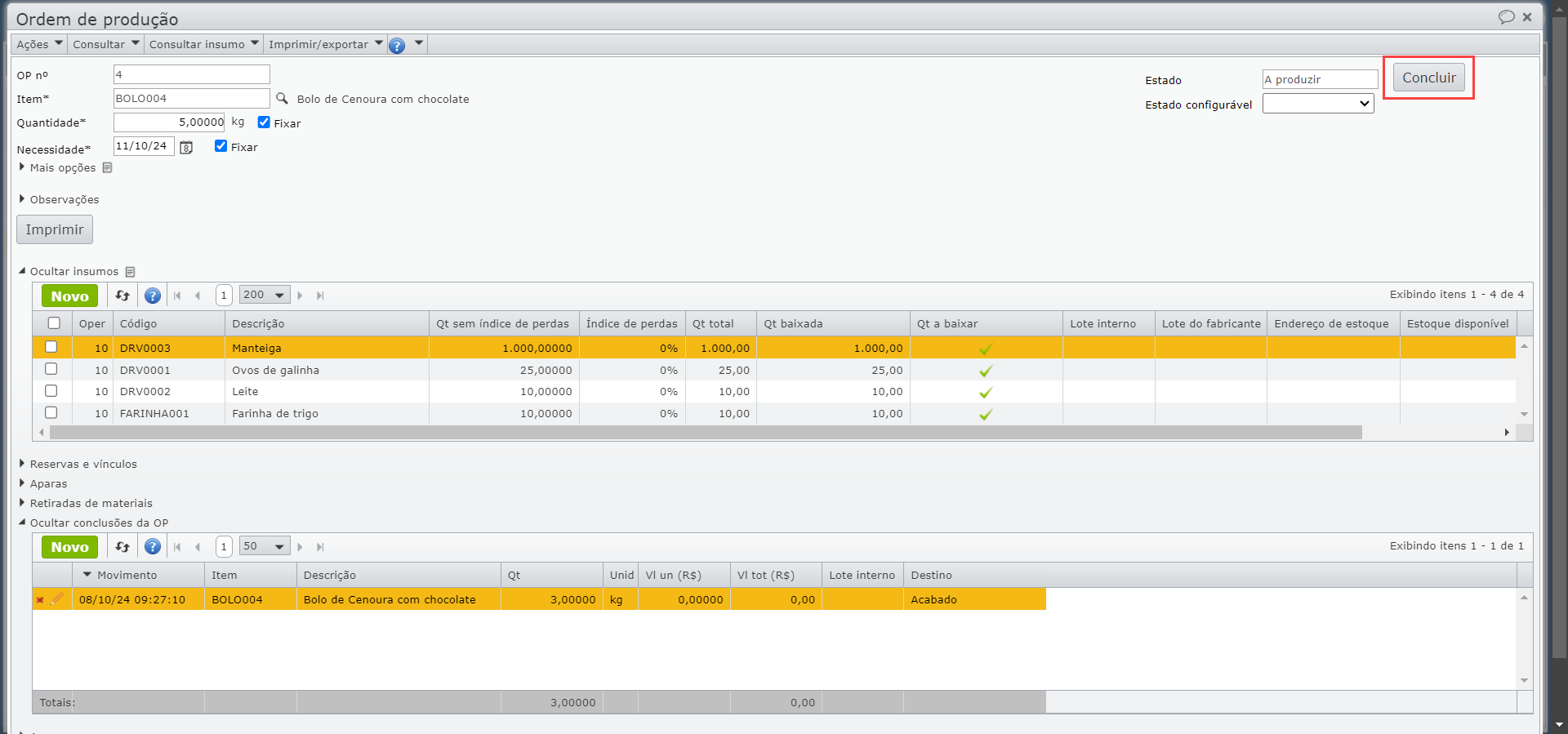Click the OP nº input field

tap(192, 74)
